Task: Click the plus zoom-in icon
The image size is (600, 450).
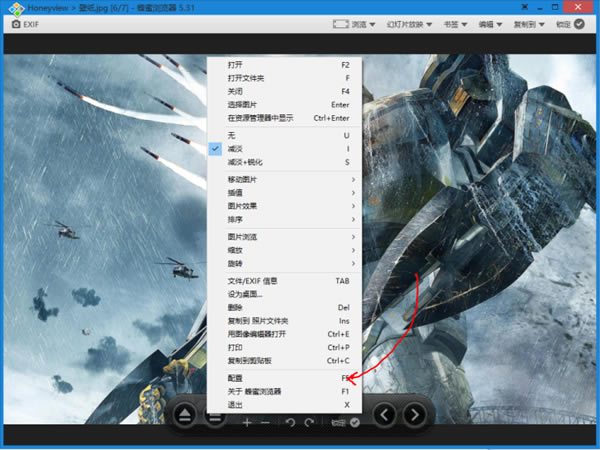Action: click(x=247, y=422)
